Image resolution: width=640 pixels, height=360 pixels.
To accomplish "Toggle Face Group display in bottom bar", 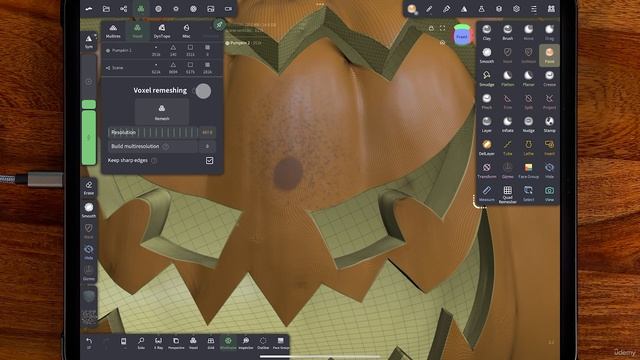I will 281,343.
